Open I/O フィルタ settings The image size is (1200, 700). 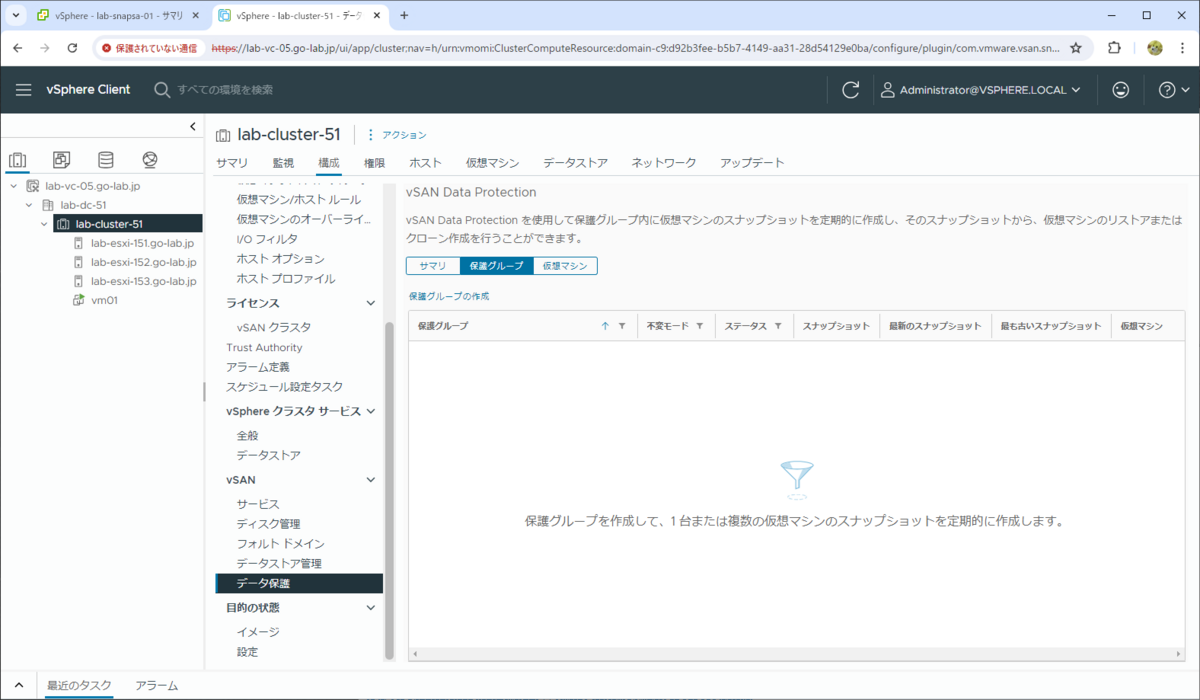[267, 239]
